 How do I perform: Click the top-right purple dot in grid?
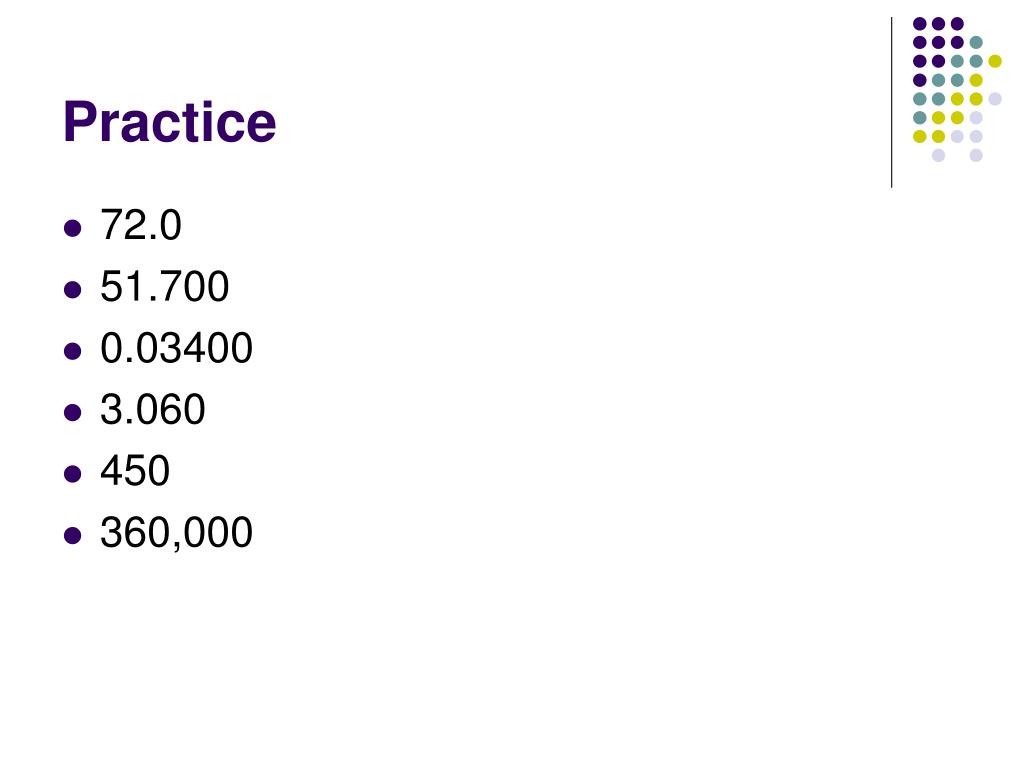tap(957, 24)
